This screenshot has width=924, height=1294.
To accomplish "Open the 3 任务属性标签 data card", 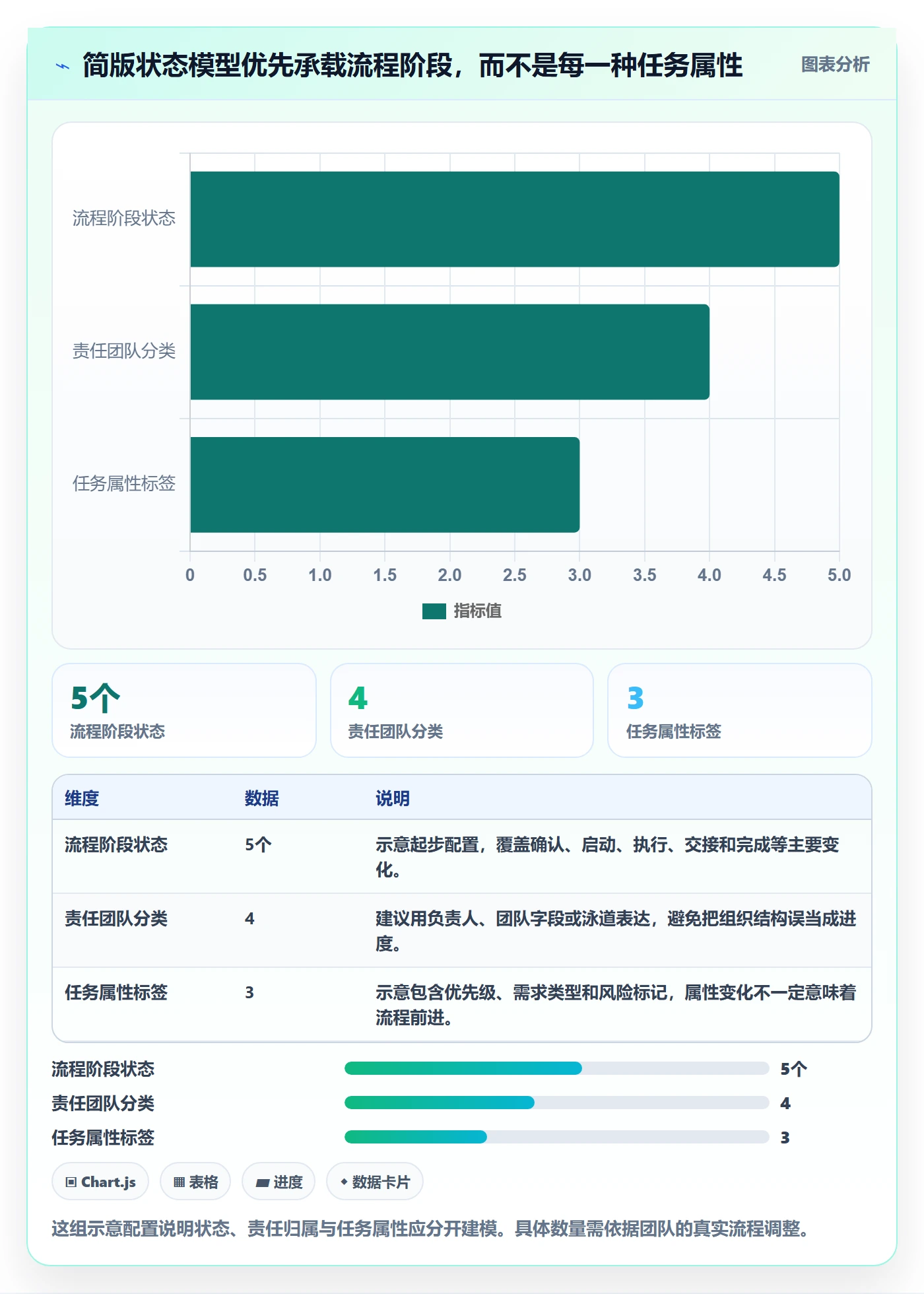I will click(740, 710).
